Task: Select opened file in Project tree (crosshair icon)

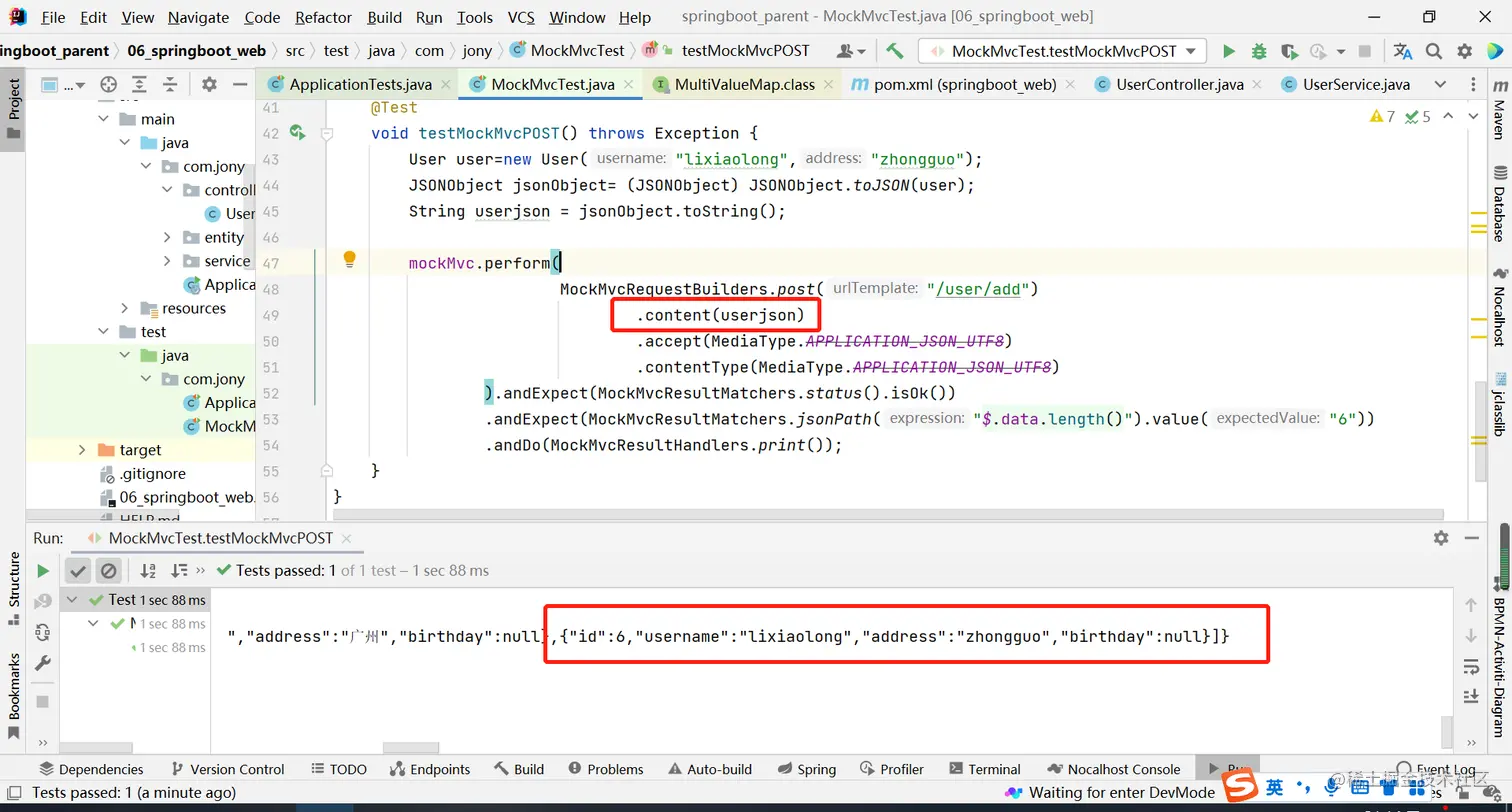Action: [109, 85]
